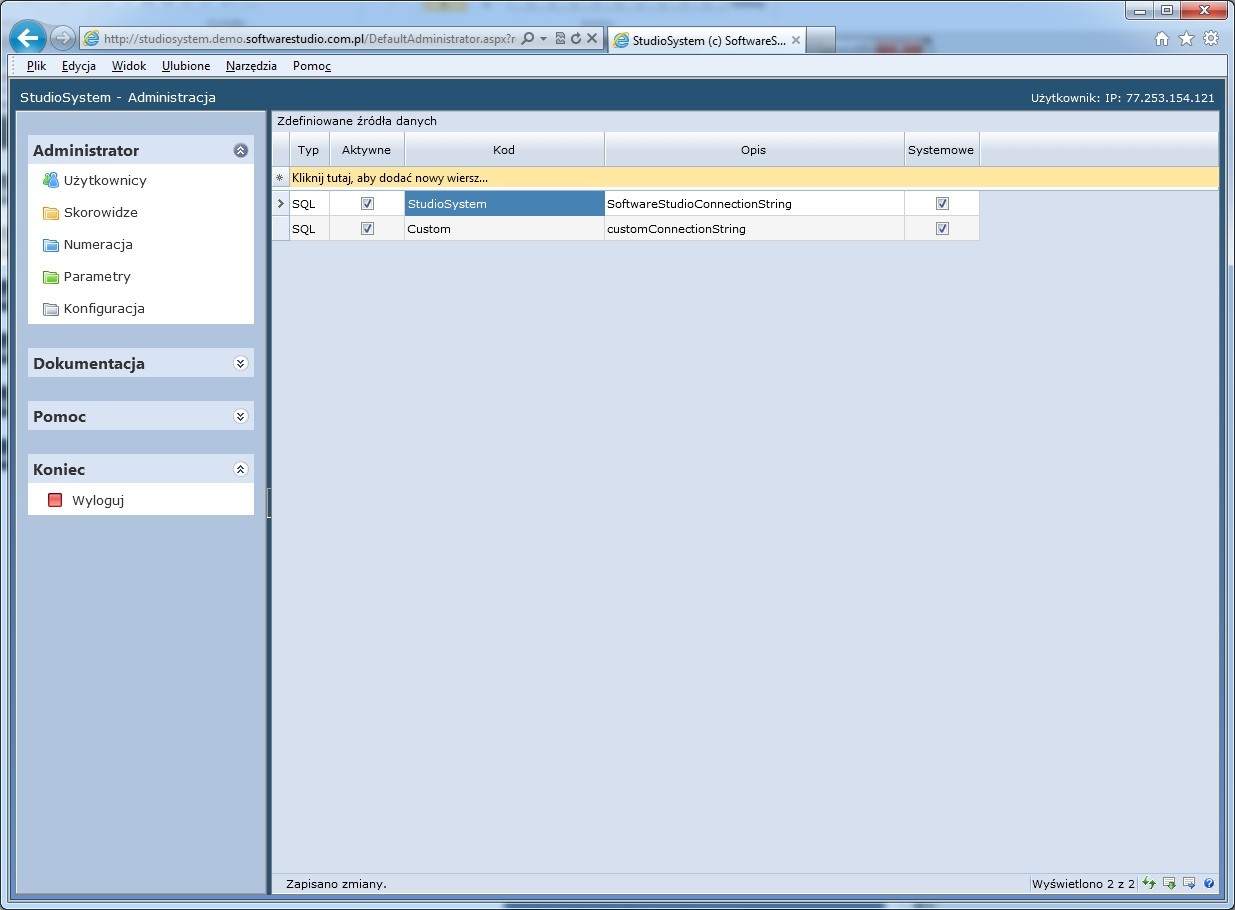The width and height of the screenshot is (1235, 910).
Task: Click the export grid icon with green arrow
Action: pyautogui.click(x=1169, y=883)
